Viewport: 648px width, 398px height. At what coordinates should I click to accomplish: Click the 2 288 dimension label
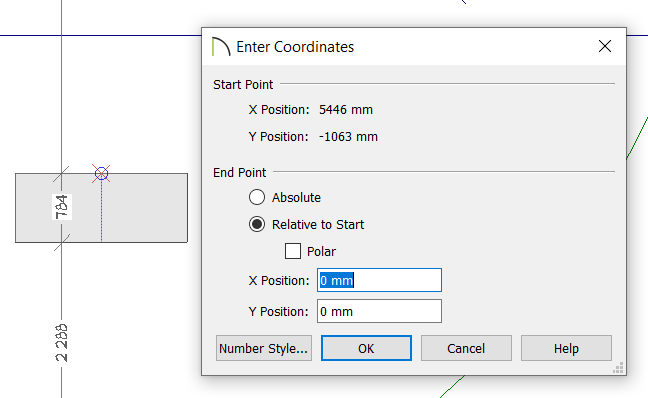click(x=62, y=343)
